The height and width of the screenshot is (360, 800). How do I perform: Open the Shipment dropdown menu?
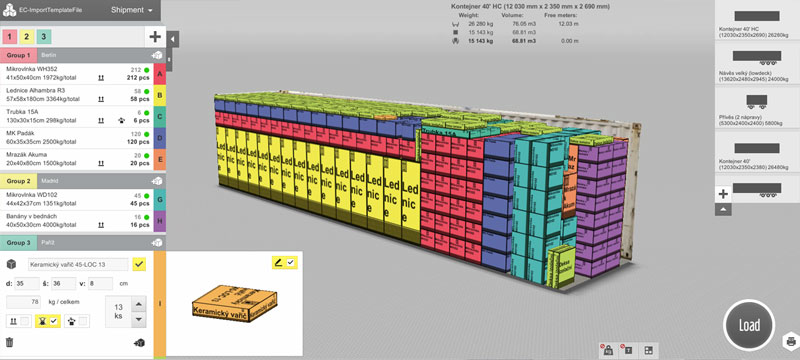(132, 10)
